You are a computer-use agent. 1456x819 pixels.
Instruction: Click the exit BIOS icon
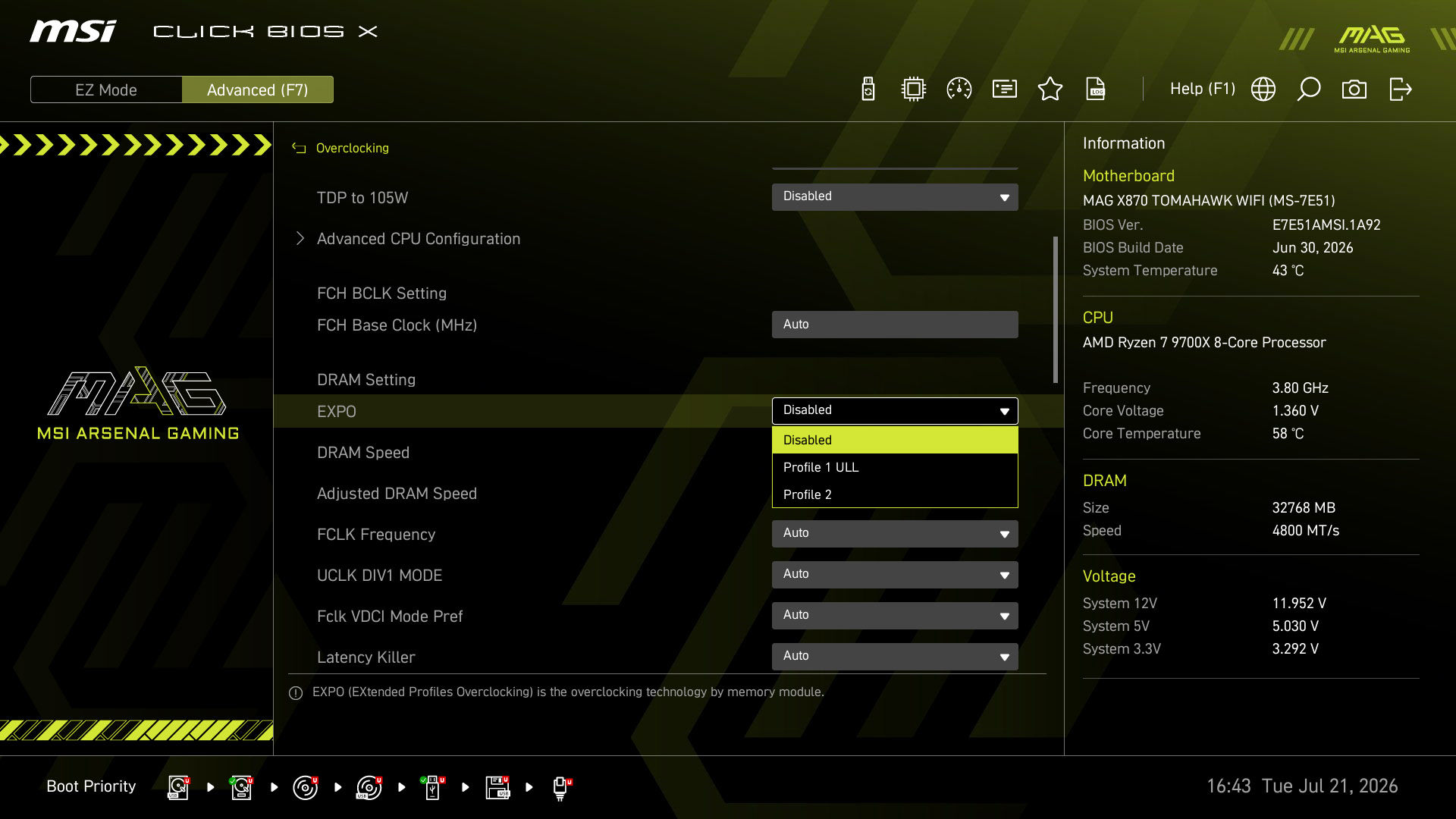(1400, 89)
